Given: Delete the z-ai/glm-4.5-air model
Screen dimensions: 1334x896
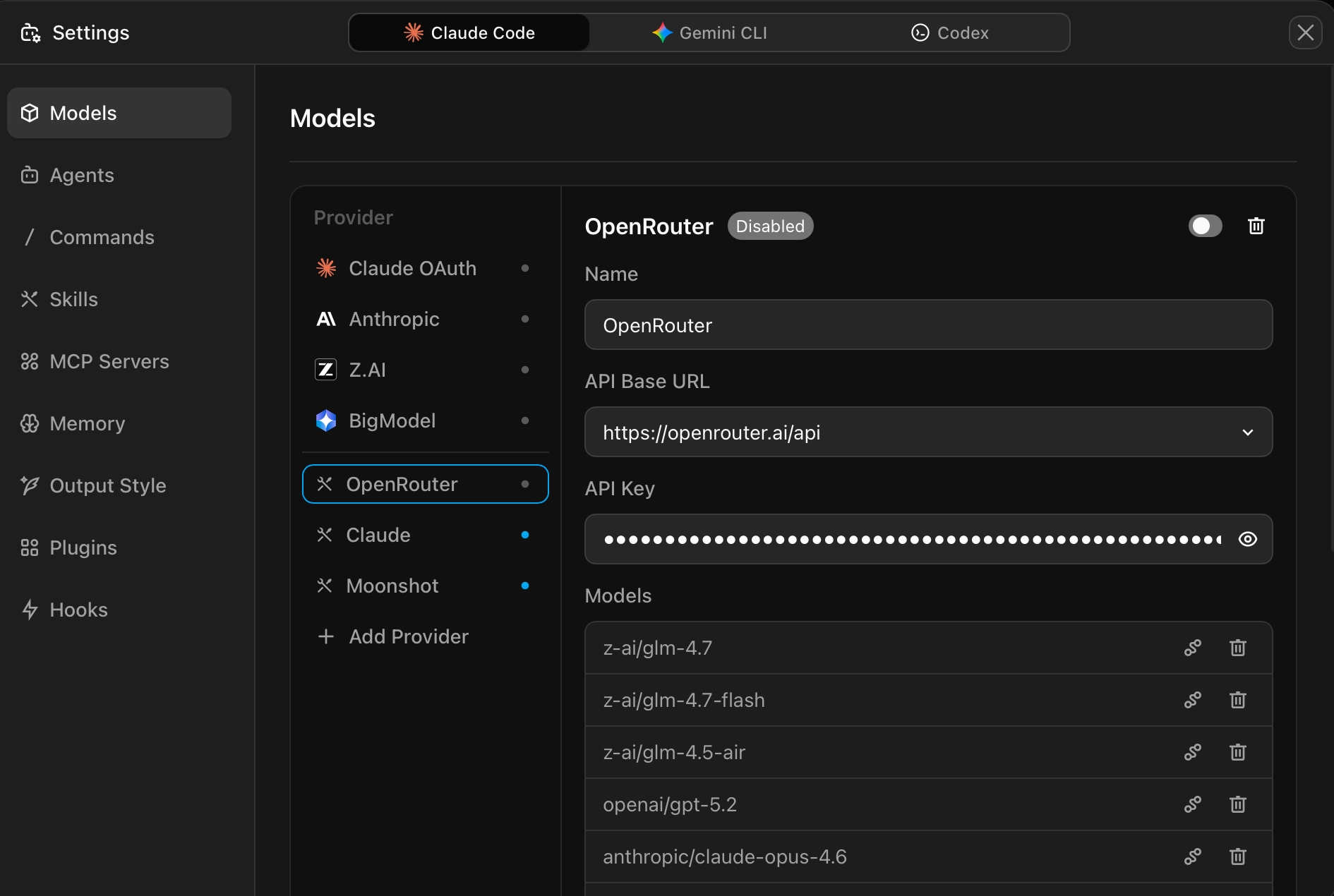Looking at the screenshot, I should pyautogui.click(x=1237, y=752).
